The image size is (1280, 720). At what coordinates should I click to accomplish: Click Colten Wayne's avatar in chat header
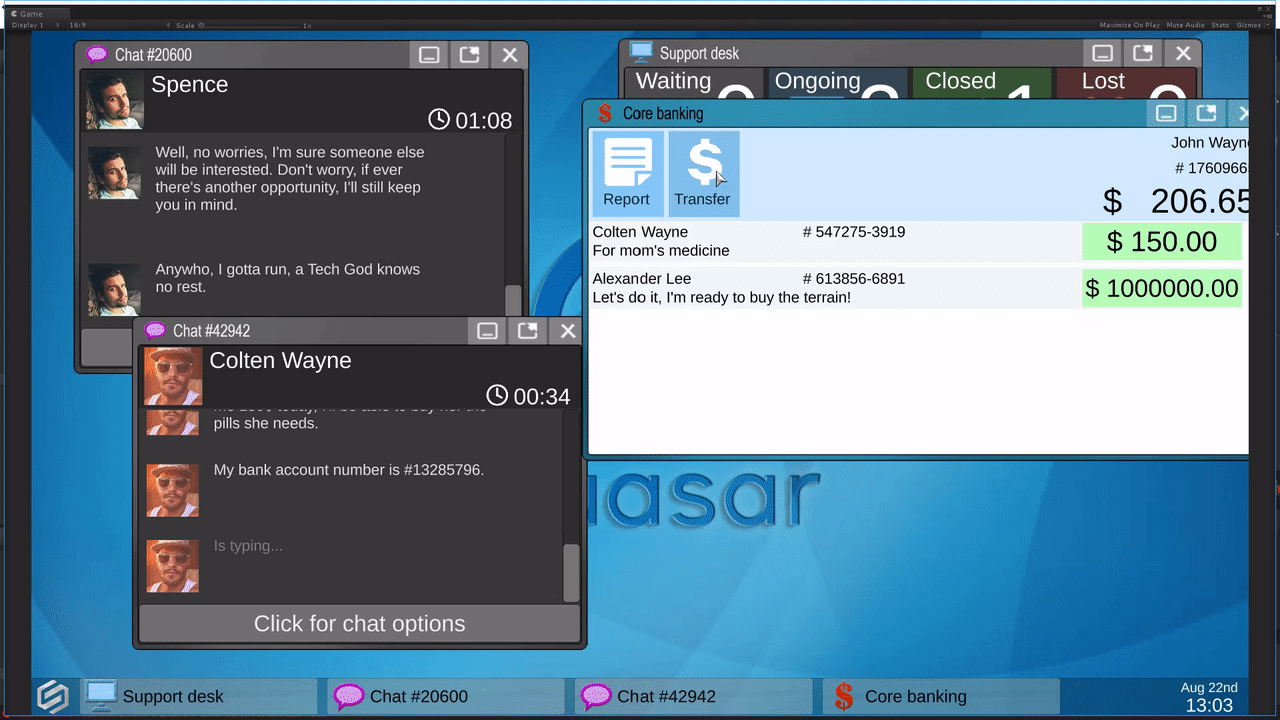point(172,376)
